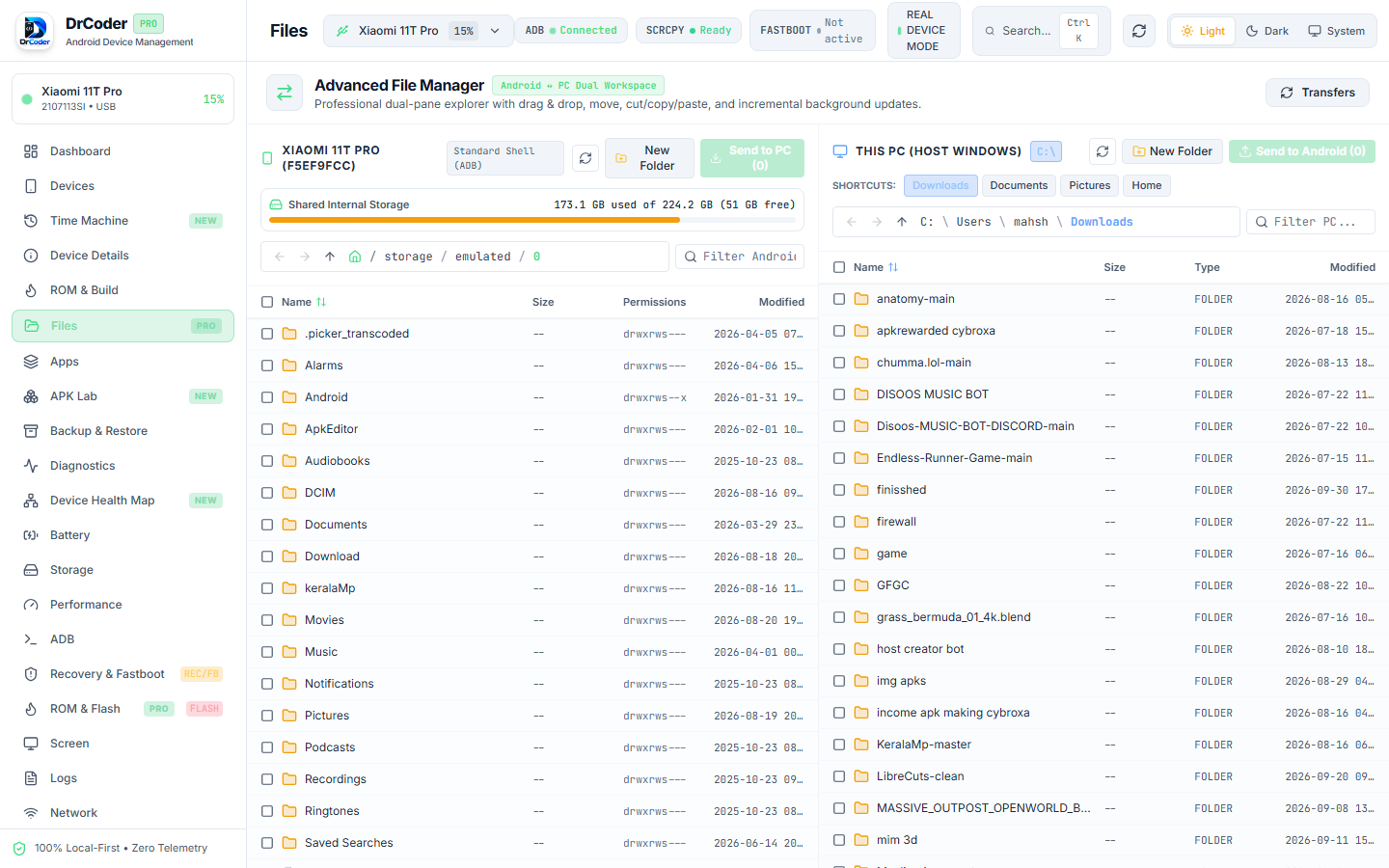Open the Xiaomi 11T Pro device dropdown
The image size is (1389, 868).
[x=418, y=31]
